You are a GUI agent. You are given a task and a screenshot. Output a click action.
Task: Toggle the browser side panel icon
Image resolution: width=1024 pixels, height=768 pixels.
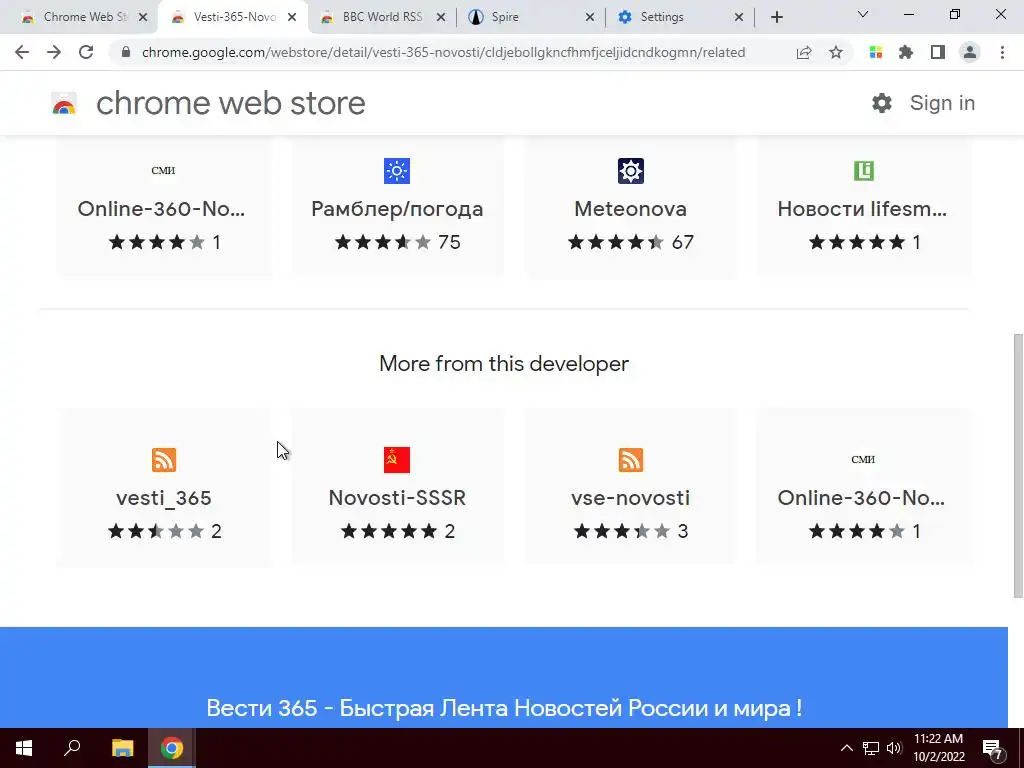click(x=938, y=52)
